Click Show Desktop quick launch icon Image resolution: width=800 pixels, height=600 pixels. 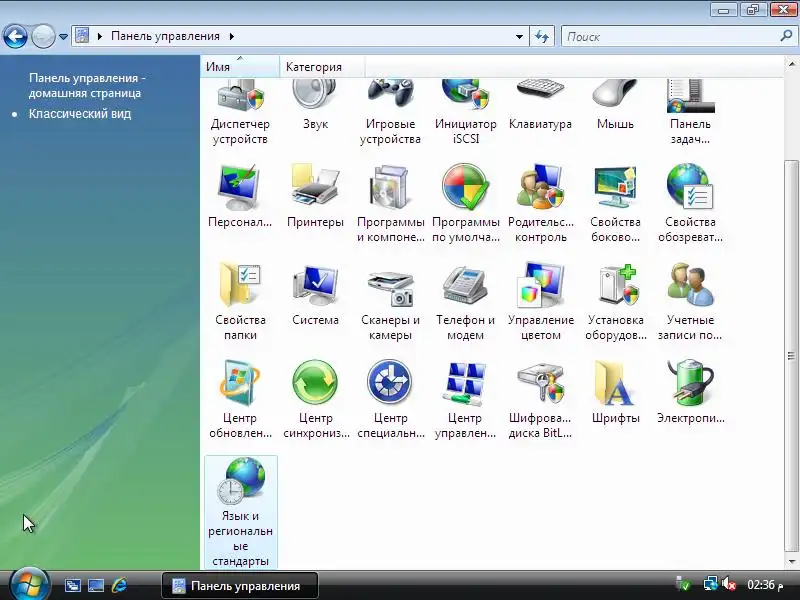click(x=95, y=585)
